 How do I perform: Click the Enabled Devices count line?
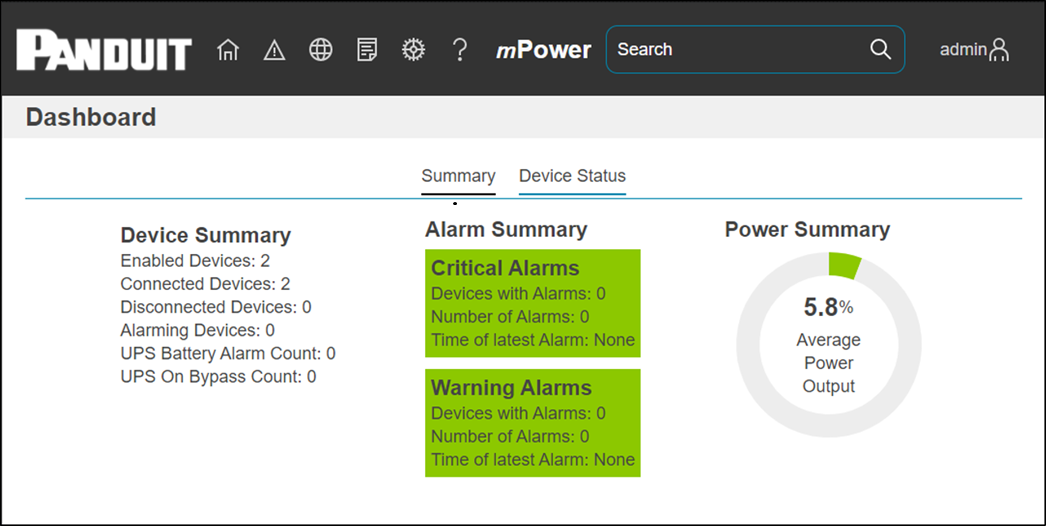(195, 261)
